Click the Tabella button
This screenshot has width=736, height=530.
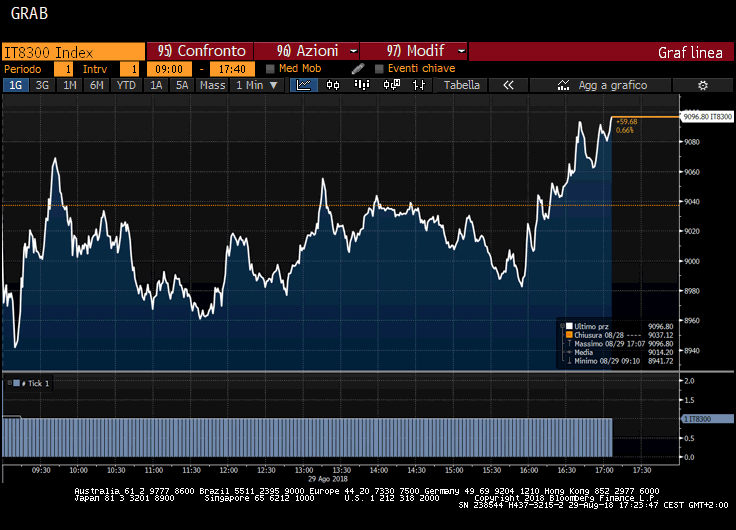pyautogui.click(x=461, y=86)
